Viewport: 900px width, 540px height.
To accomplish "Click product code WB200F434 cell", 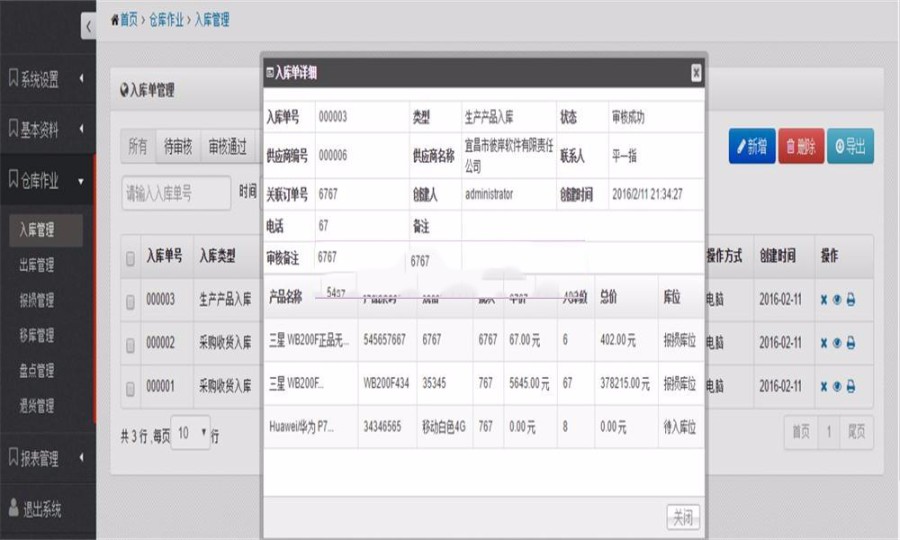I will [386, 383].
